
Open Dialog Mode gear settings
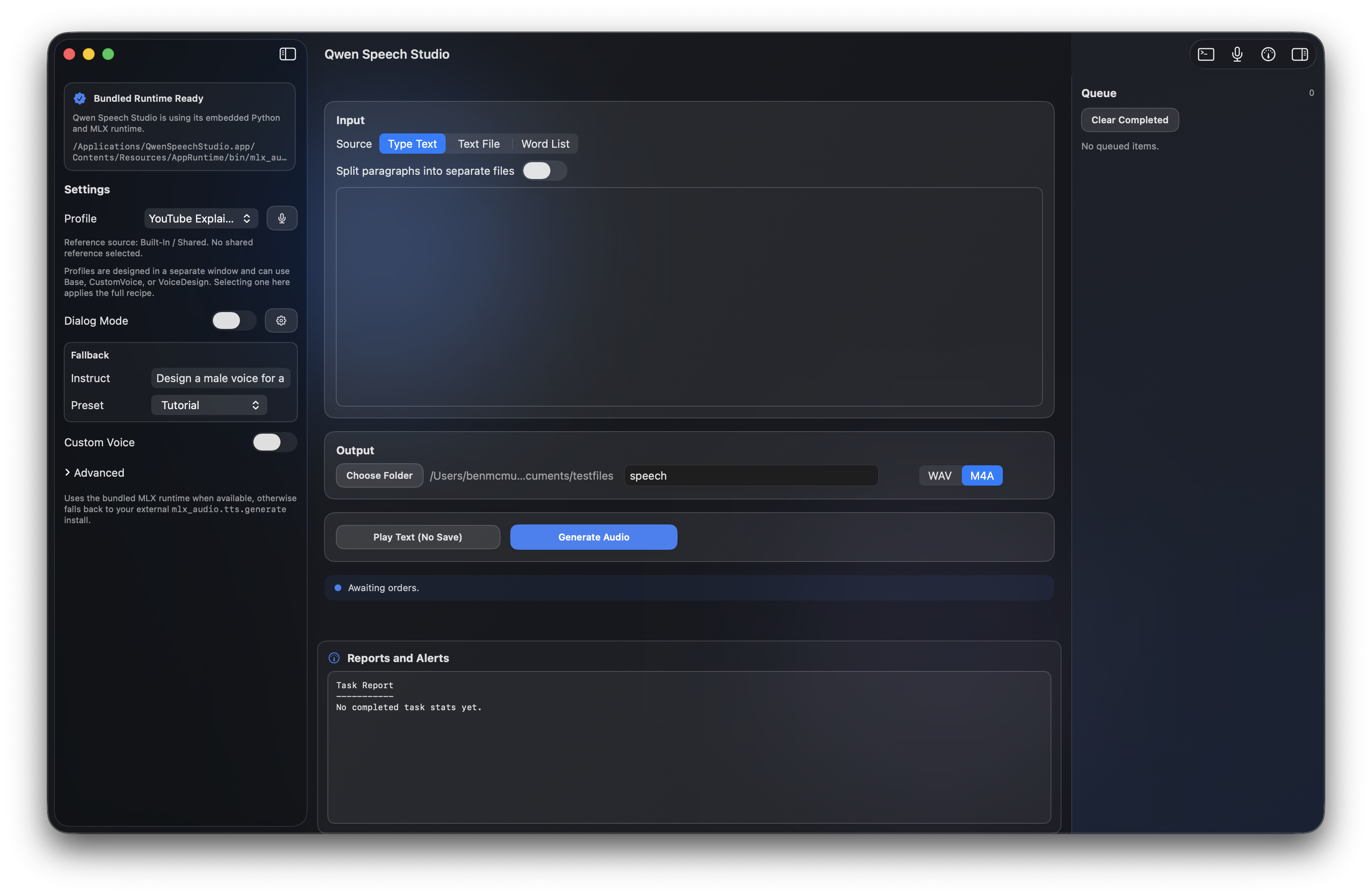coord(281,320)
